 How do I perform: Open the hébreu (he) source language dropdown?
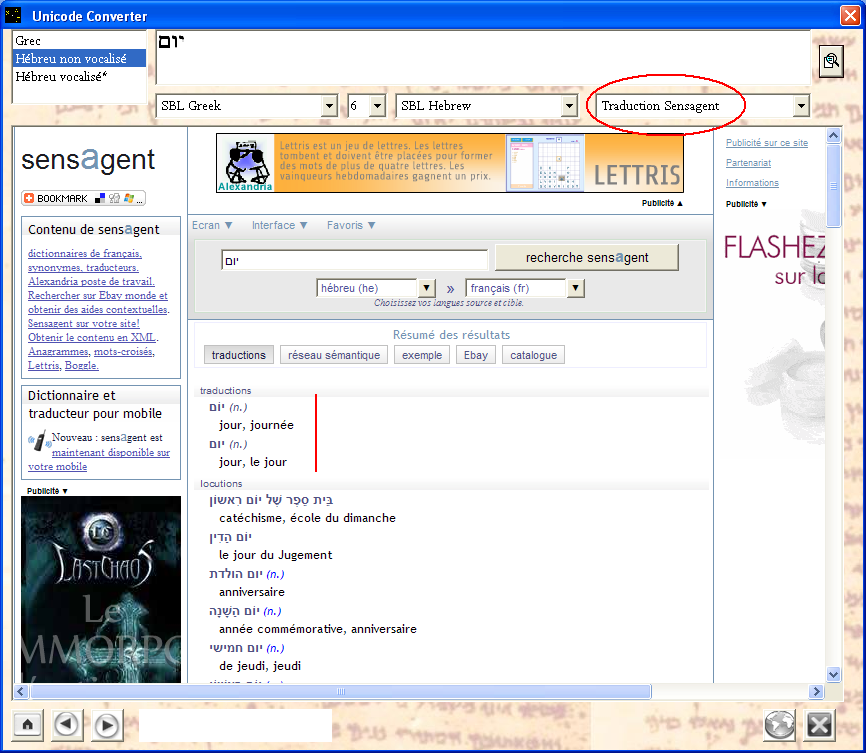click(x=426, y=288)
